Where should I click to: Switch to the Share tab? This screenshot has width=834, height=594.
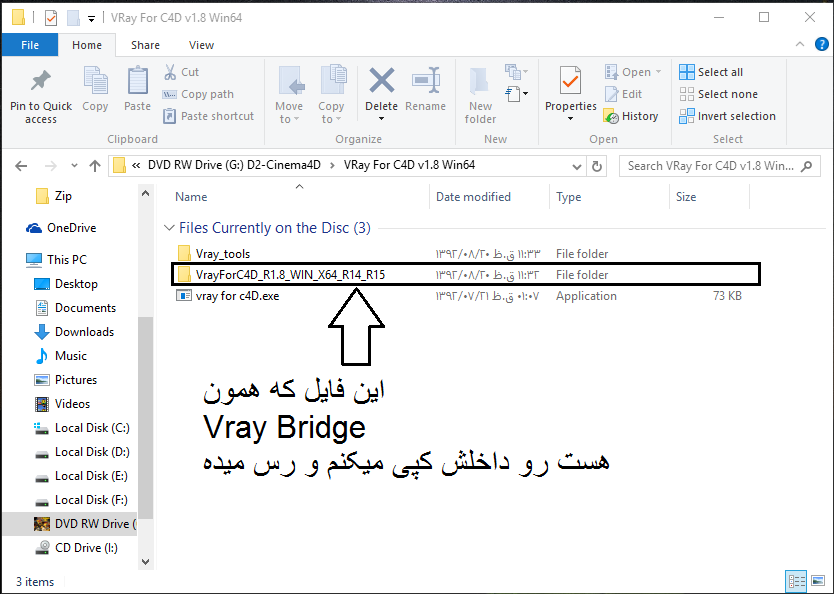tap(145, 45)
